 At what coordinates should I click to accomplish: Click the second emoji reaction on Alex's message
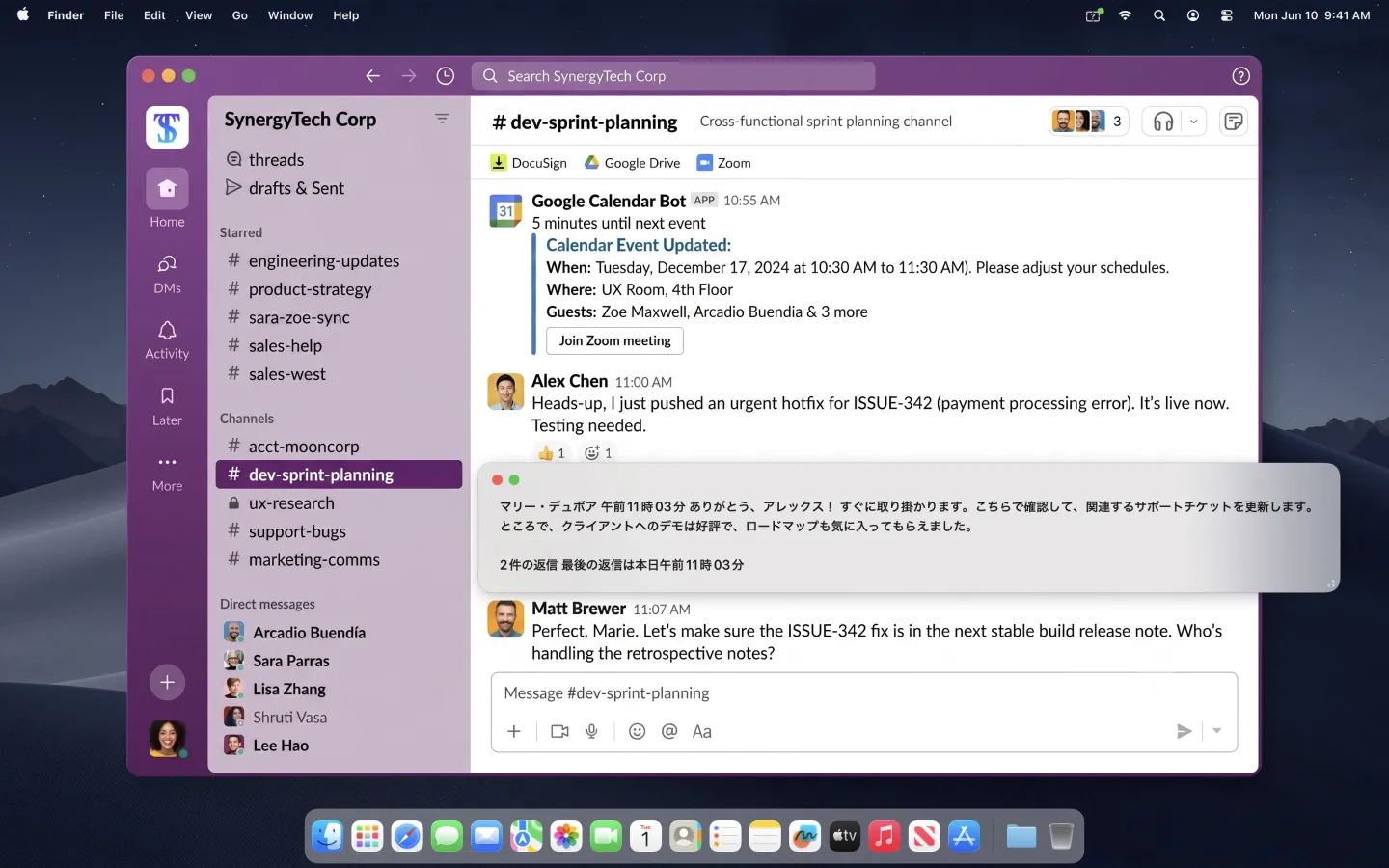click(598, 452)
